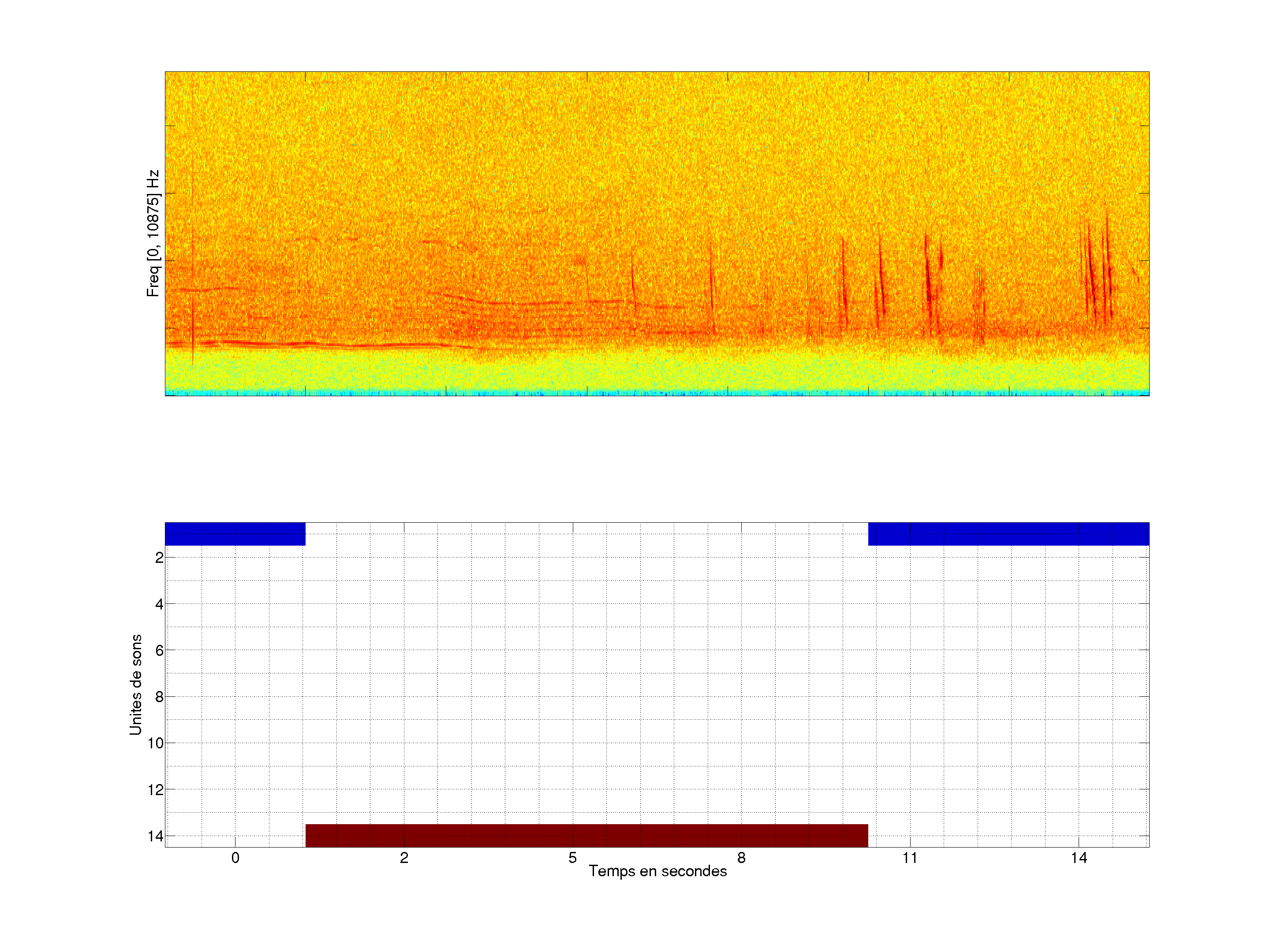Click the x-axis tick label 5
Screen dimensions: 1270x952
tap(572, 858)
